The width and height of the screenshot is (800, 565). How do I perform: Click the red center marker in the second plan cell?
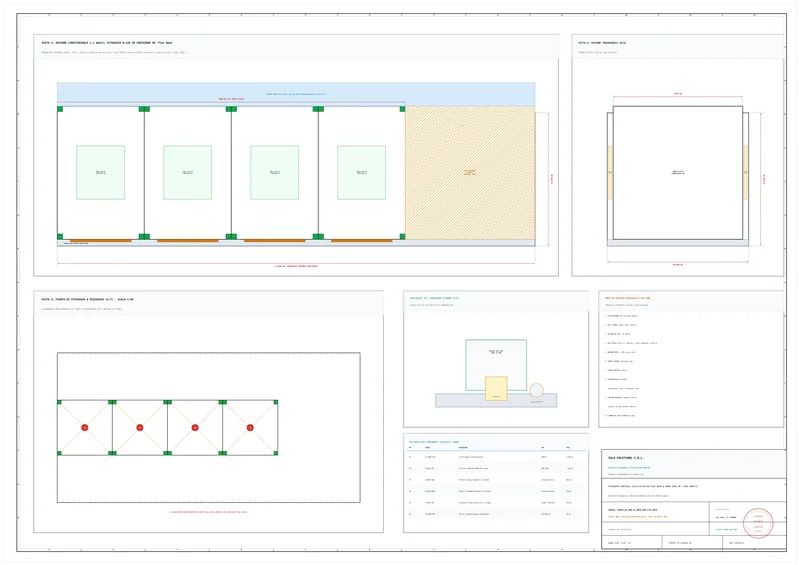point(140,428)
